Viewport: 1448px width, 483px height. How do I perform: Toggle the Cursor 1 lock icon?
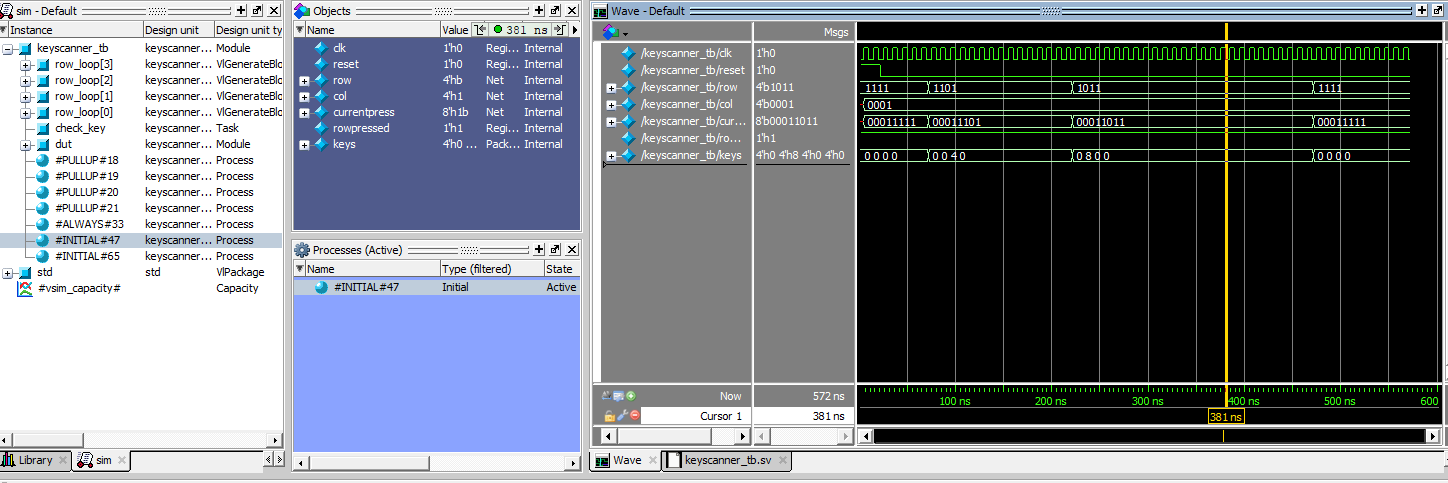click(x=608, y=416)
